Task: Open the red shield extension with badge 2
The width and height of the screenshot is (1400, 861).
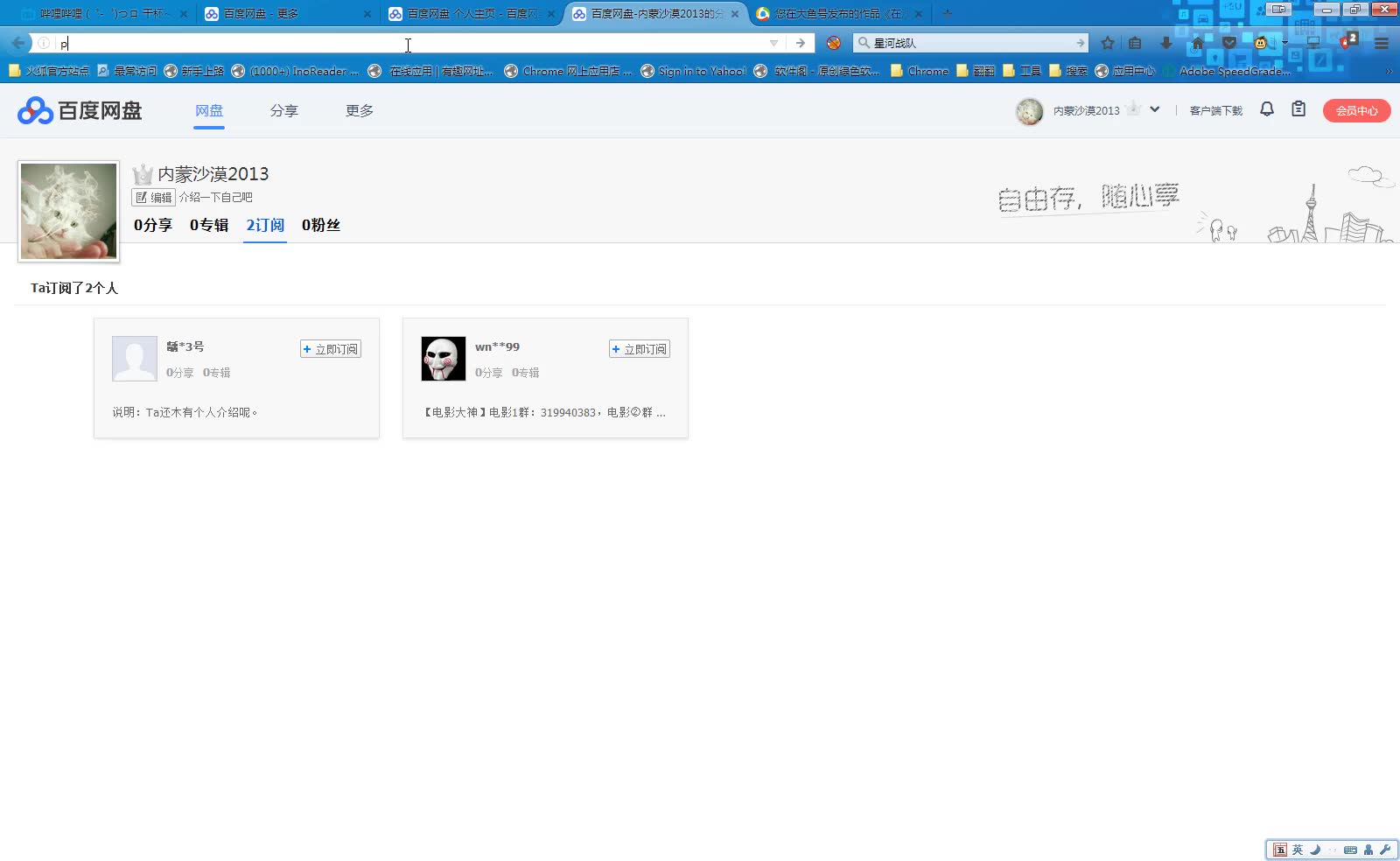Action: pyautogui.click(x=1347, y=41)
